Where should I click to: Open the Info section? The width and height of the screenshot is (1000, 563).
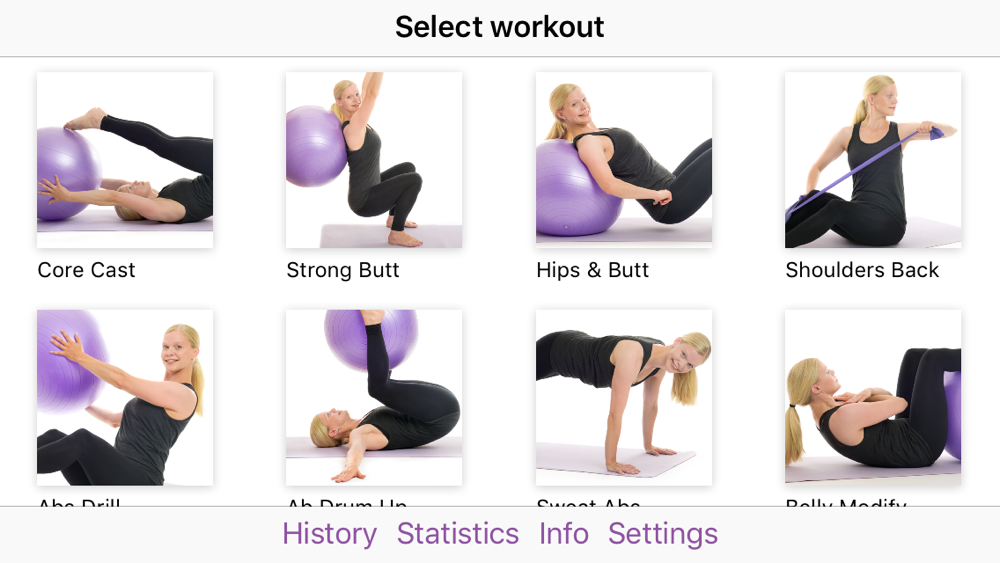564,534
